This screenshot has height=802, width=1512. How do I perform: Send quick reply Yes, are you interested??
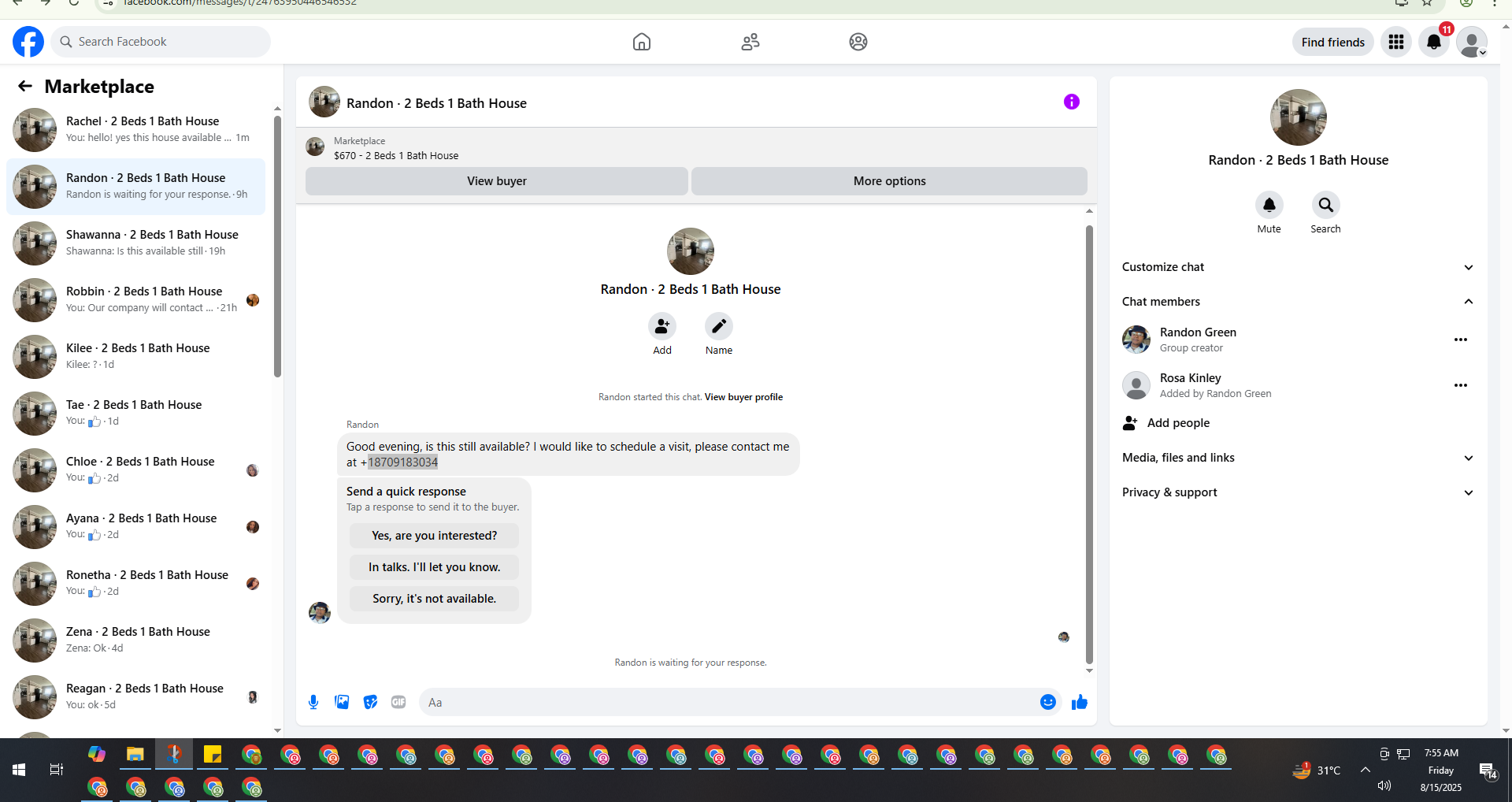(435, 536)
